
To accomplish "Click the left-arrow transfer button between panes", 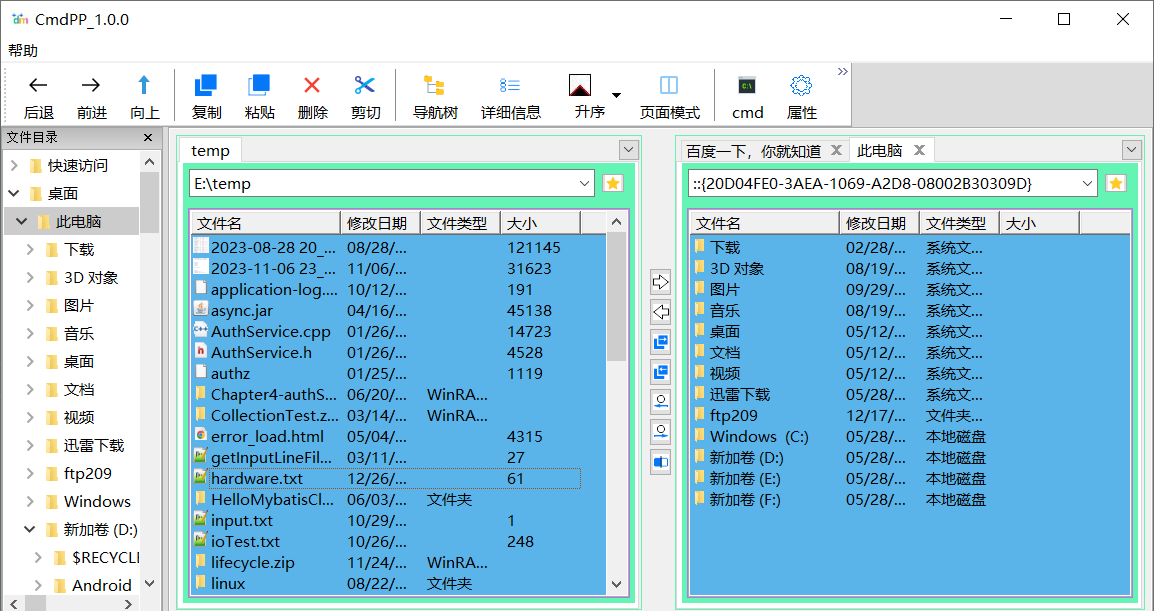I will [x=661, y=313].
